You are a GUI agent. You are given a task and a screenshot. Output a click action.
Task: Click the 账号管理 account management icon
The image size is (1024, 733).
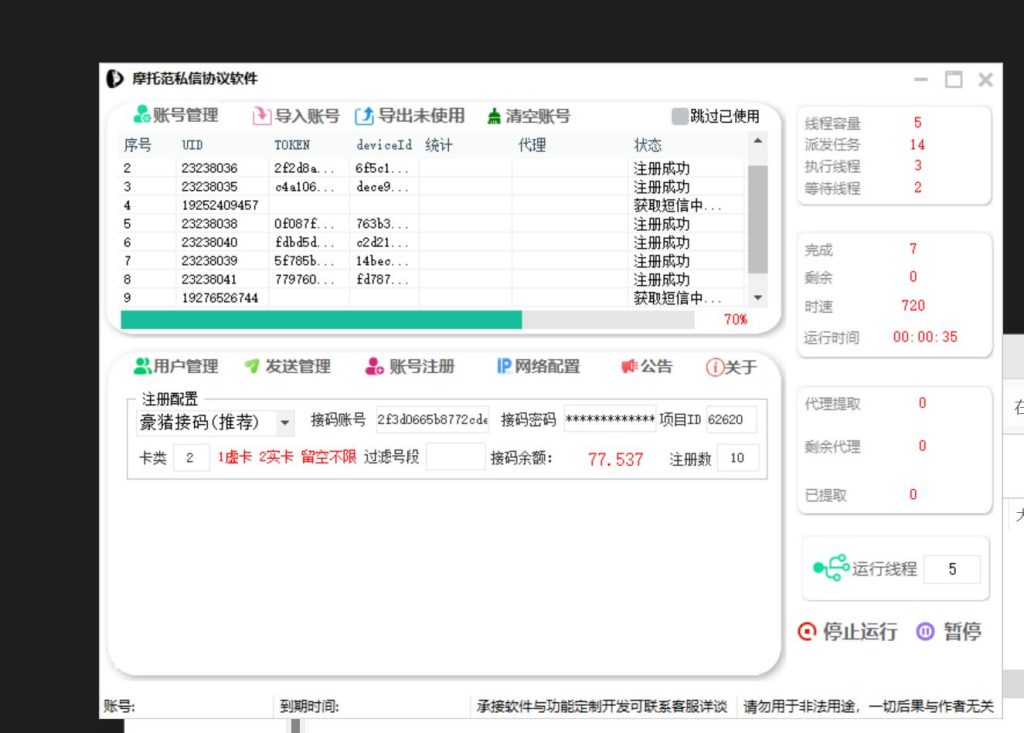pos(142,116)
